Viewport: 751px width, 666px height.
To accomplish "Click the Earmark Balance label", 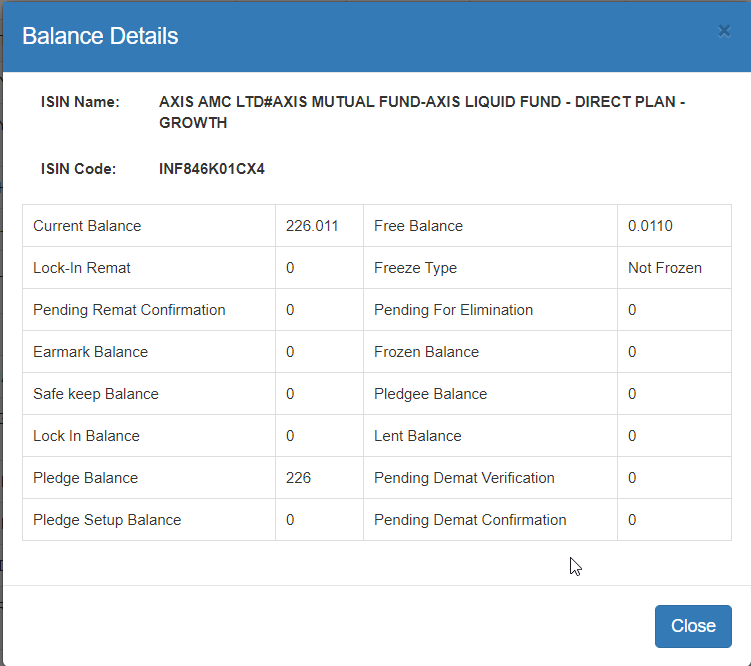I will [91, 352].
